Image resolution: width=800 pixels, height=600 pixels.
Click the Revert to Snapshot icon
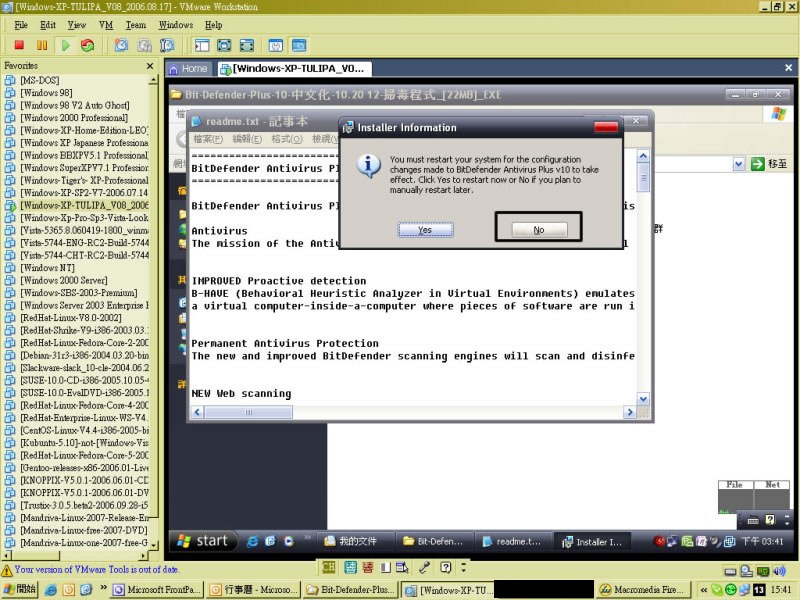click(x=144, y=45)
